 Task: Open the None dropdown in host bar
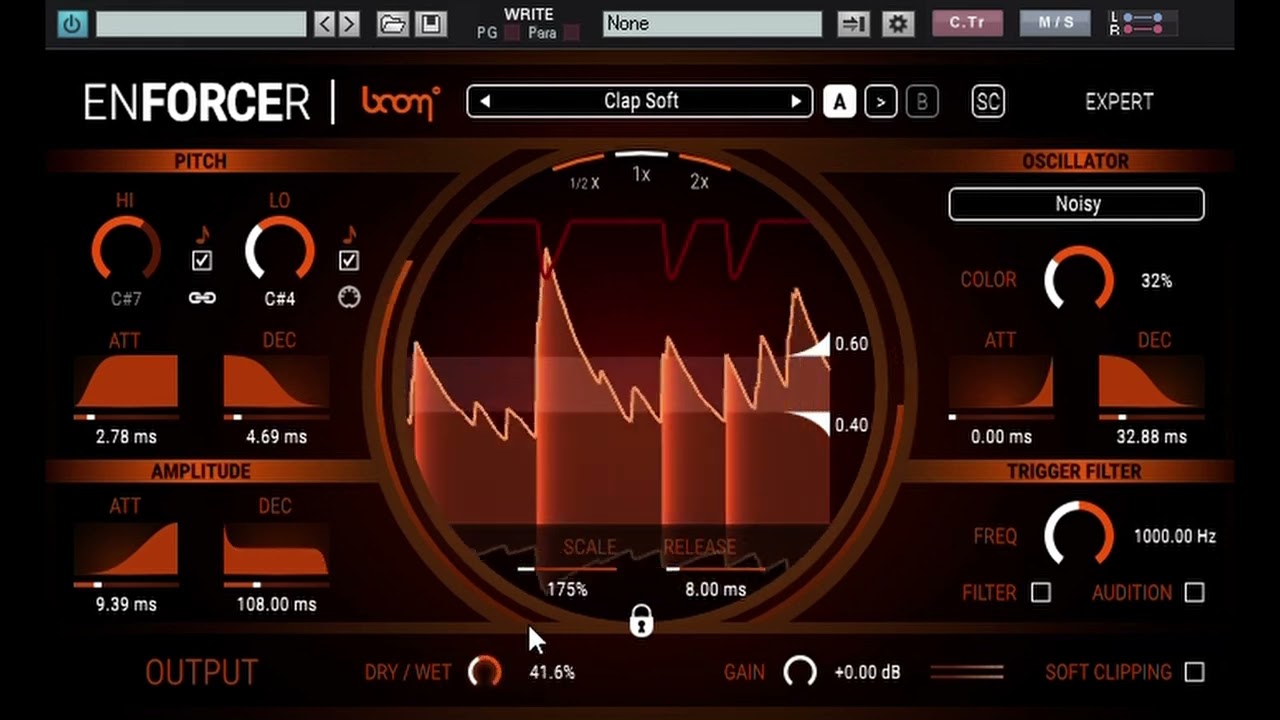(712, 24)
